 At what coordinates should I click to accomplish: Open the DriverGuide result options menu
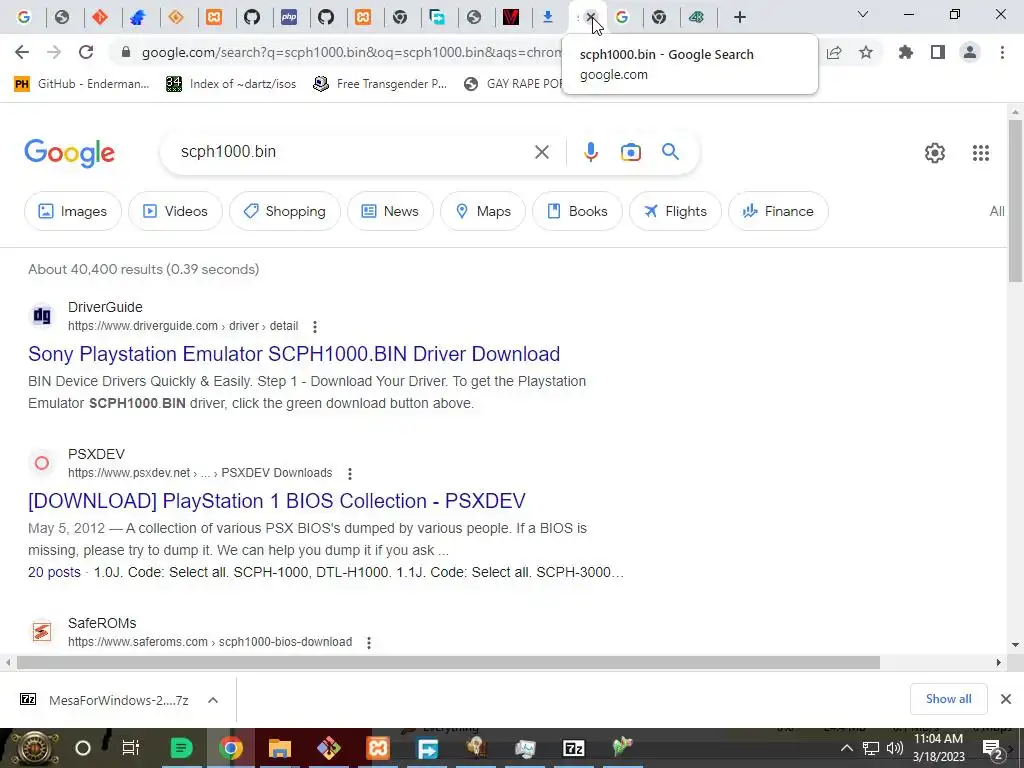click(x=315, y=327)
